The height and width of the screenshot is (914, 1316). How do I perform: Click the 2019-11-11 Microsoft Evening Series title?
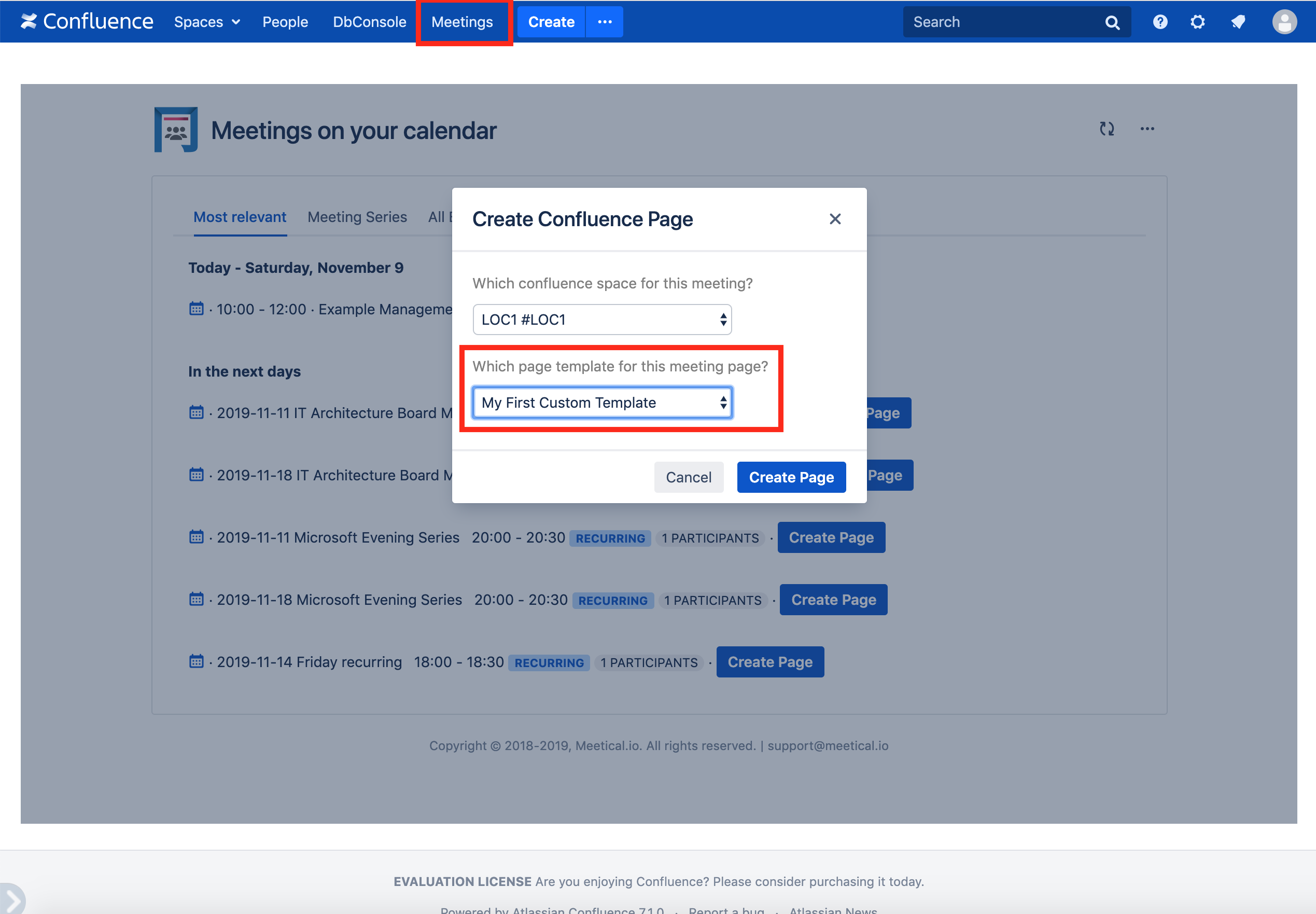tap(338, 537)
